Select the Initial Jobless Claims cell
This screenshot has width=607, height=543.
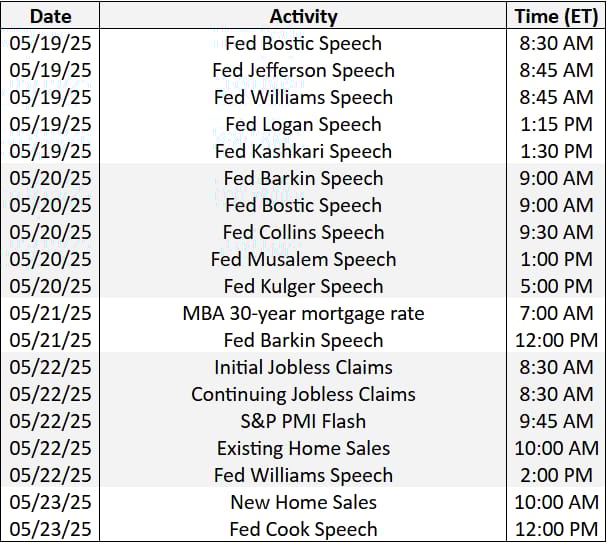click(303, 368)
